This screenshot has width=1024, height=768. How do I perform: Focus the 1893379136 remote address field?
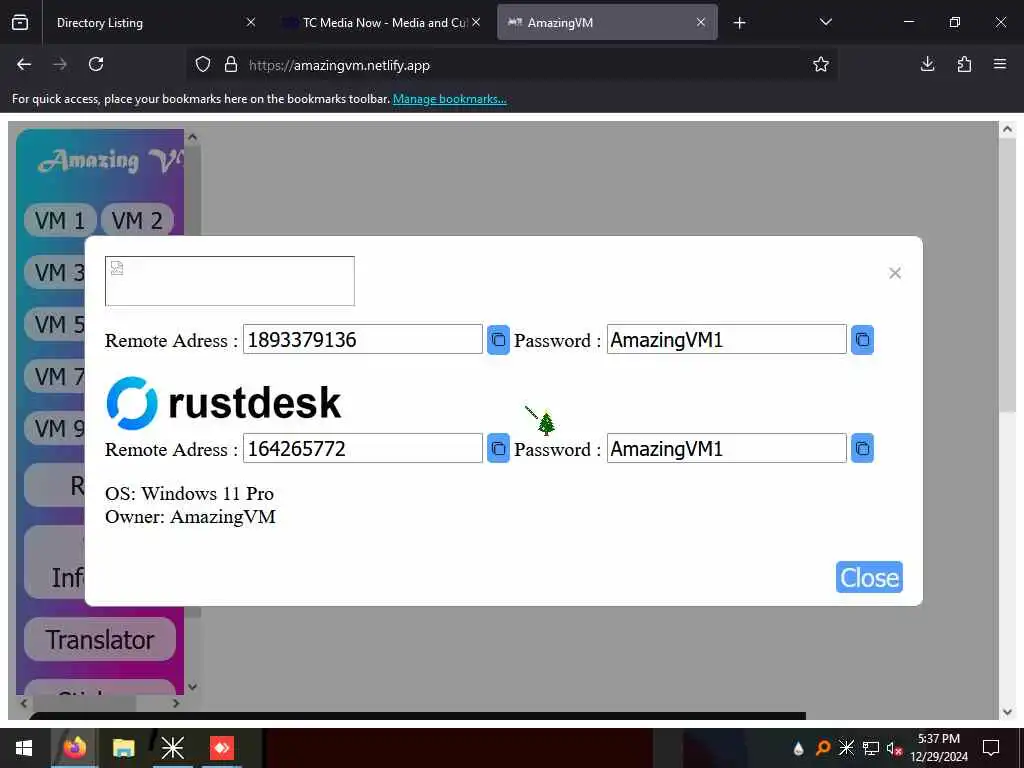tap(362, 340)
